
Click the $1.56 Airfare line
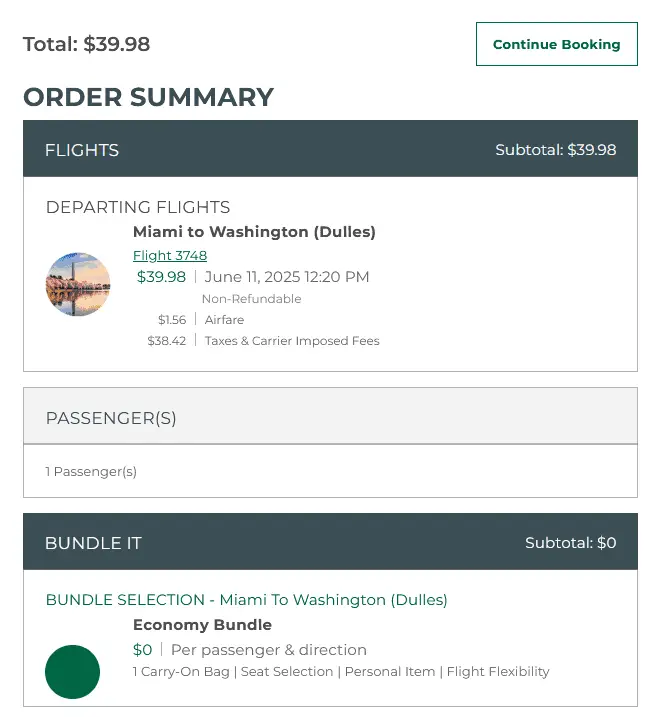[x=201, y=320]
